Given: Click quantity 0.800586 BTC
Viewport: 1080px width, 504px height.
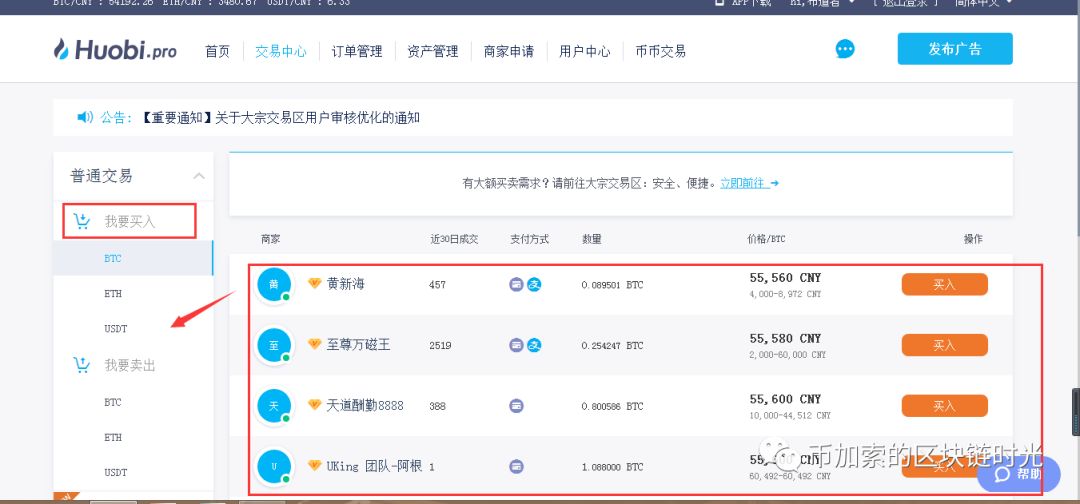Looking at the screenshot, I should [x=612, y=406].
